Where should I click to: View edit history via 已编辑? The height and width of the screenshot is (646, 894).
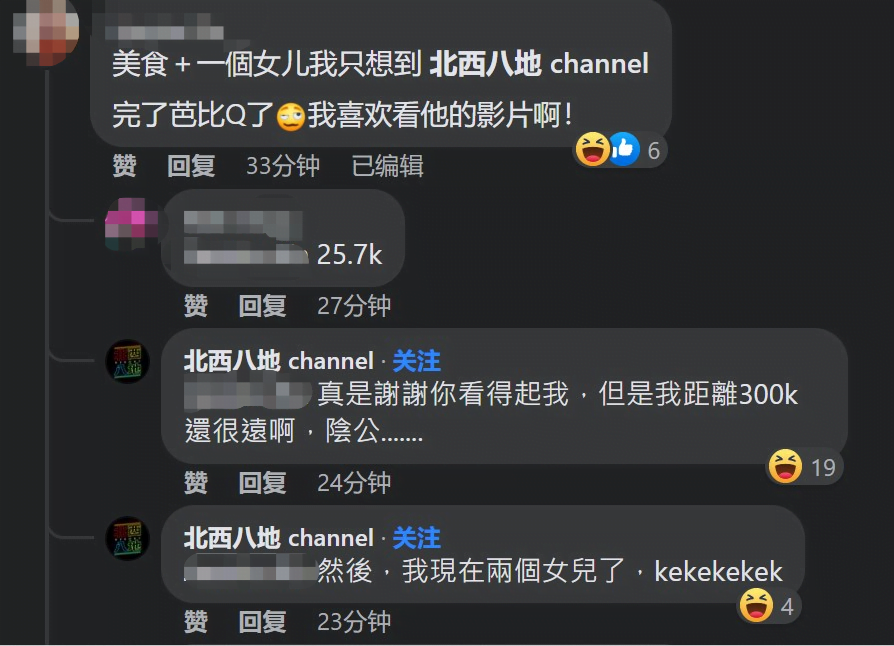[x=388, y=166]
